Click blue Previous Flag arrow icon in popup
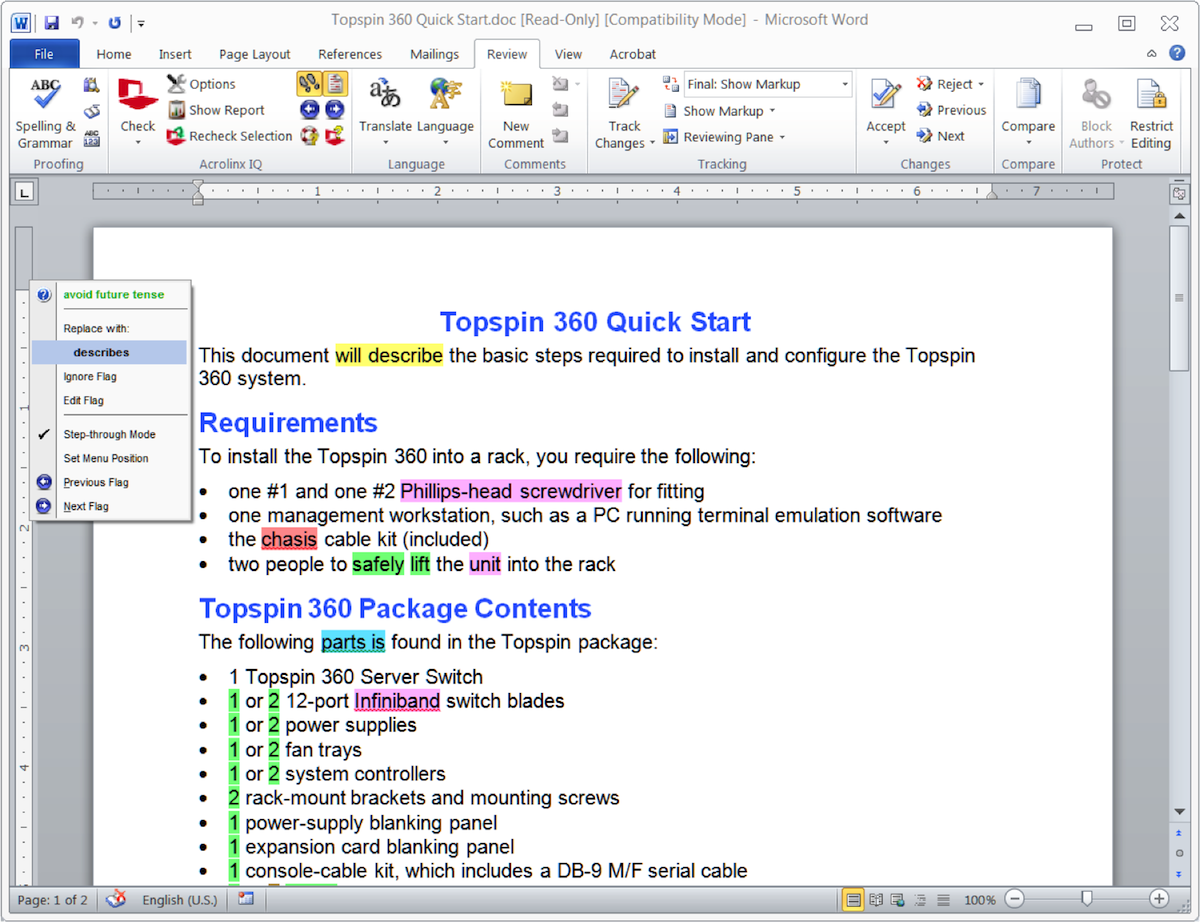The image size is (1200, 922). pos(44,482)
